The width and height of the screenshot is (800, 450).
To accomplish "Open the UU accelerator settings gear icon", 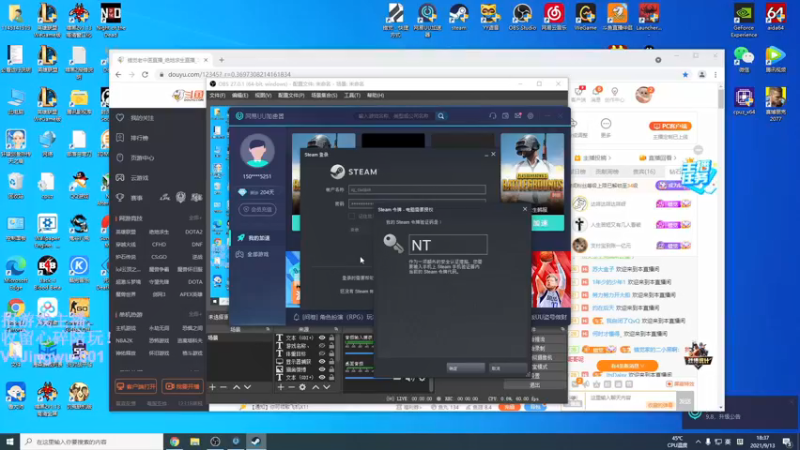I will tap(531, 116).
